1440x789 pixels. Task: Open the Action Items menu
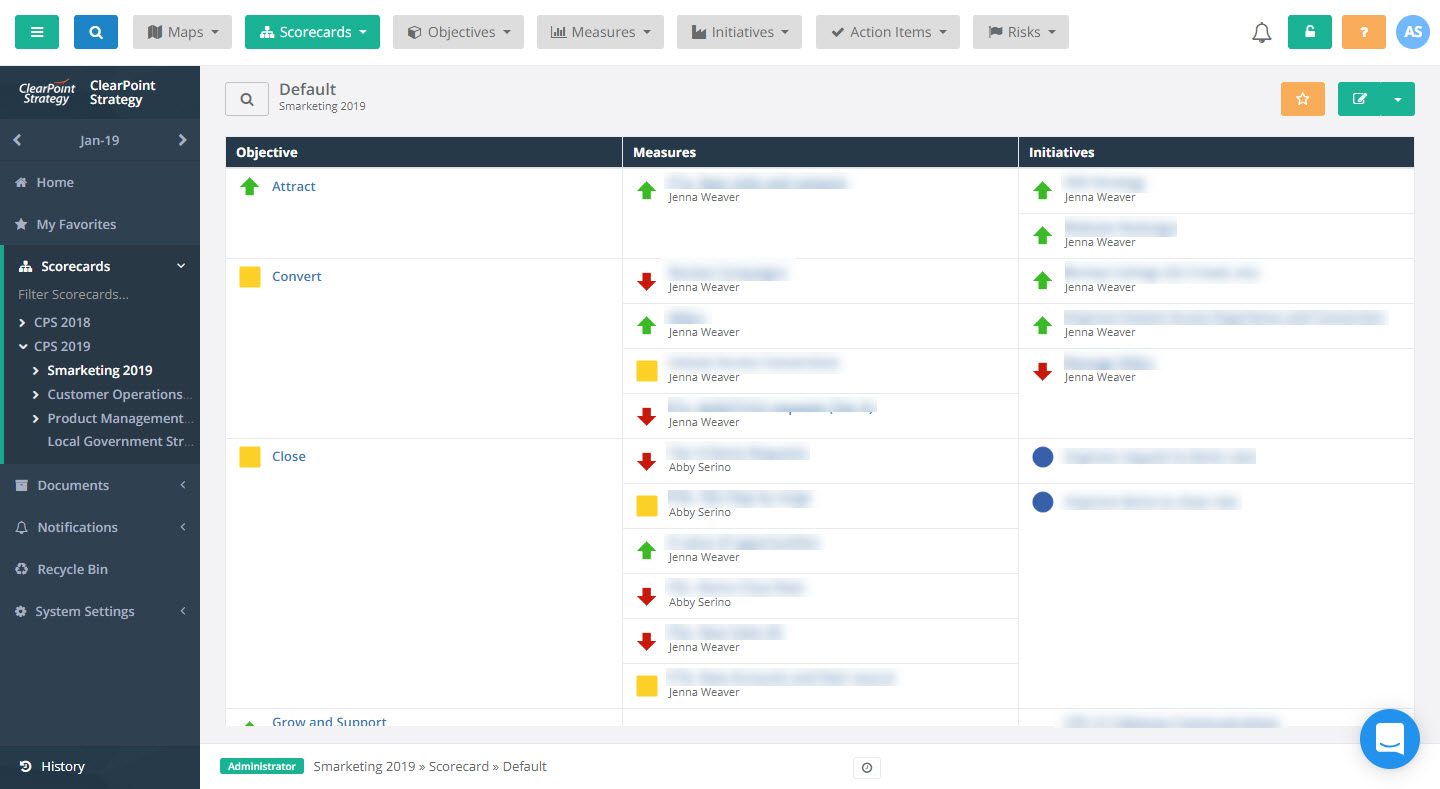click(887, 31)
